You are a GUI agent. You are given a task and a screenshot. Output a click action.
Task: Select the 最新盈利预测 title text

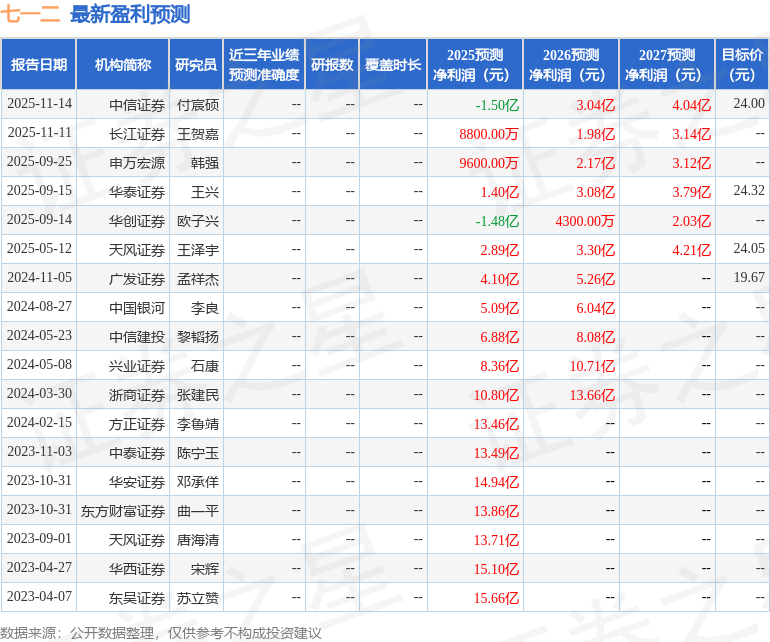tap(130, 14)
